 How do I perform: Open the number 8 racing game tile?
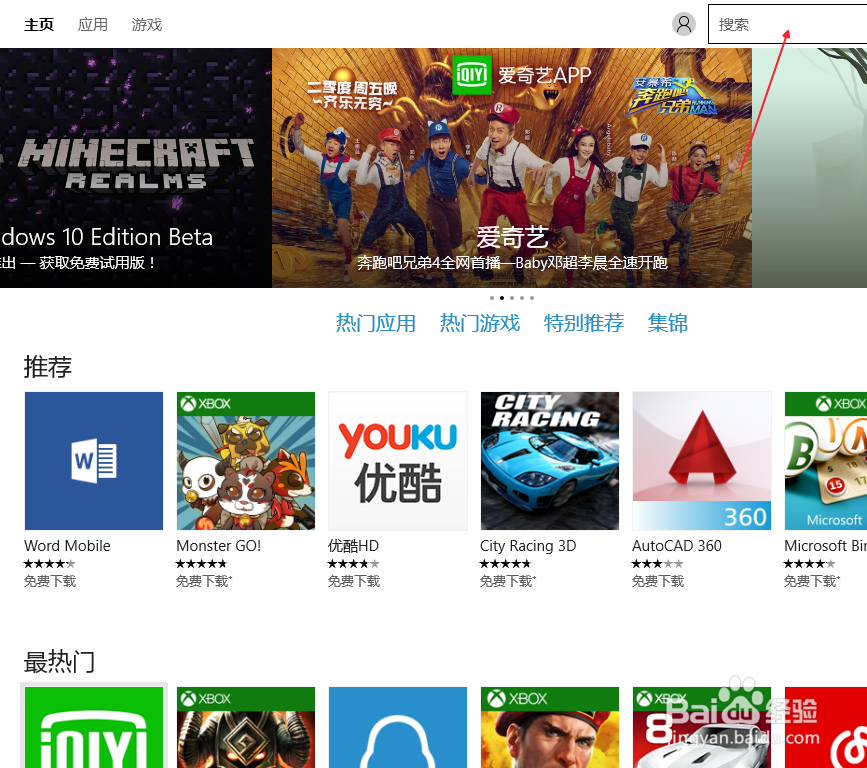point(702,727)
